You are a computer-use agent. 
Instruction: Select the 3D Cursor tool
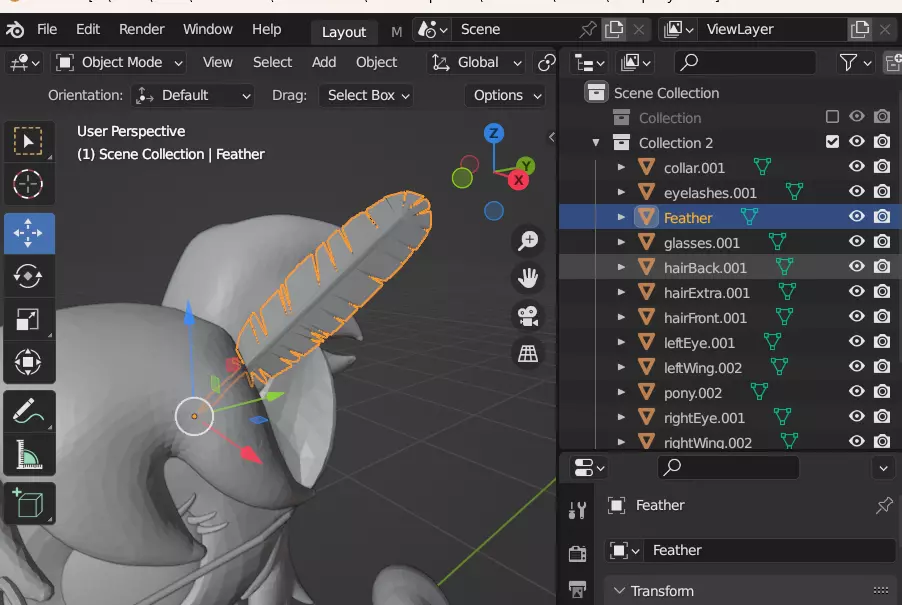pyautogui.click(x=28, y=184)
